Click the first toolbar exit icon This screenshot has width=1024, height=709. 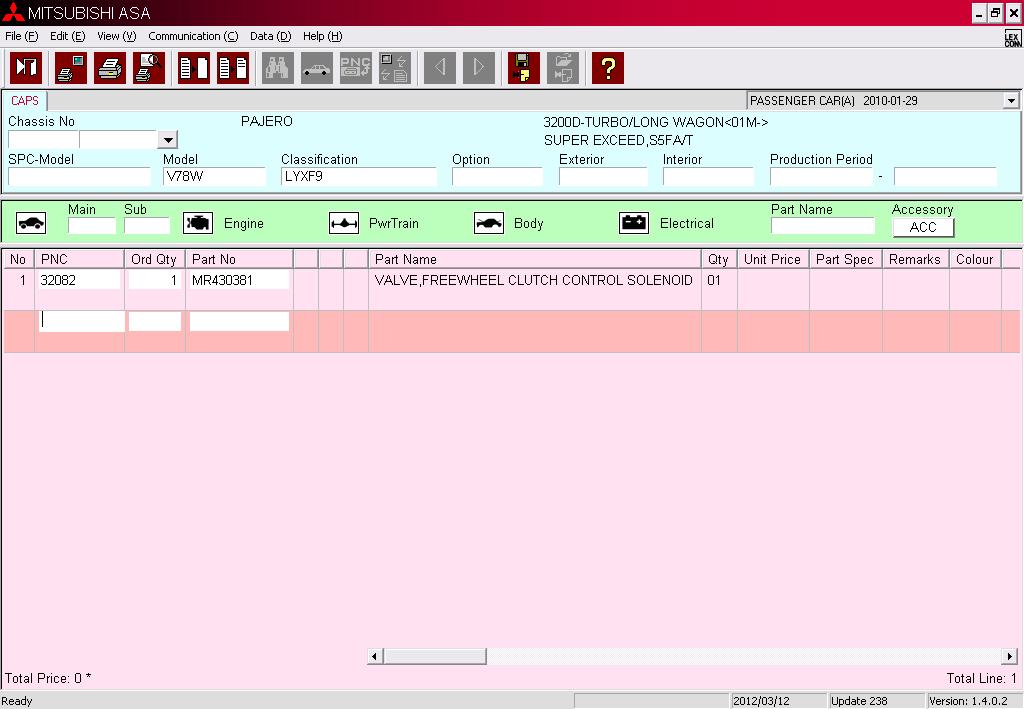(x=26, y=68)
